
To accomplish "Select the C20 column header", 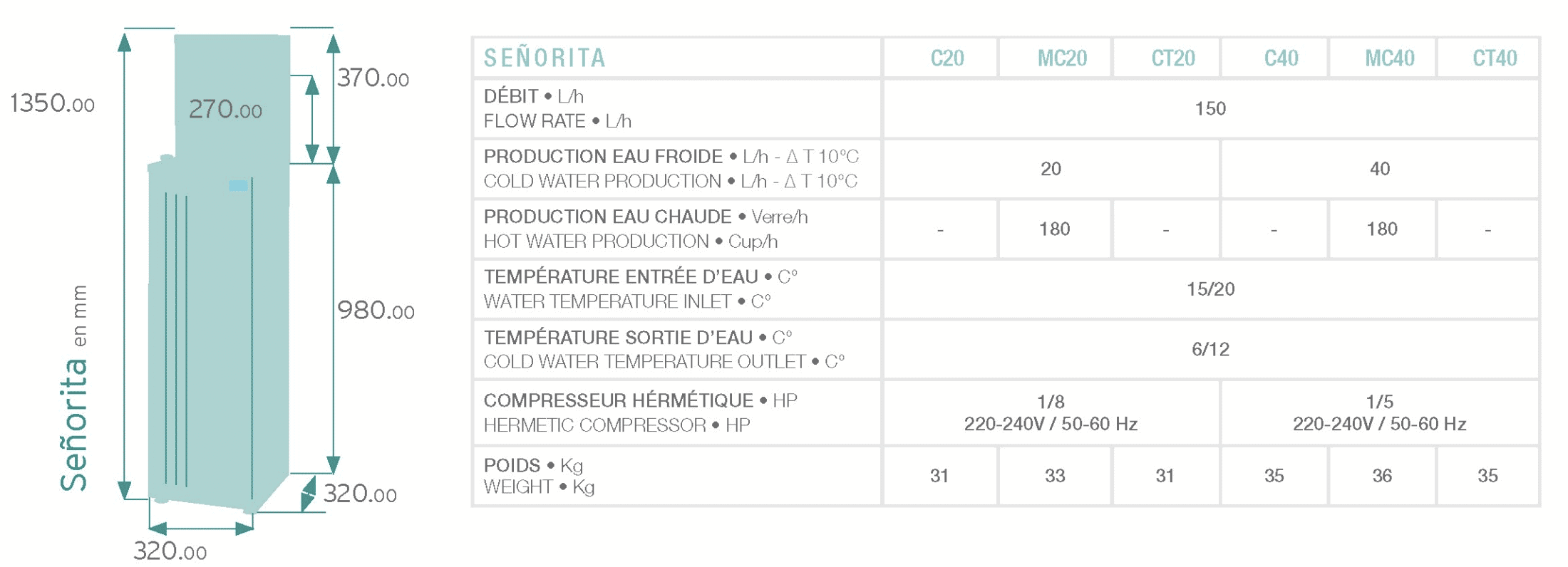I will click(x=947, y=58).
